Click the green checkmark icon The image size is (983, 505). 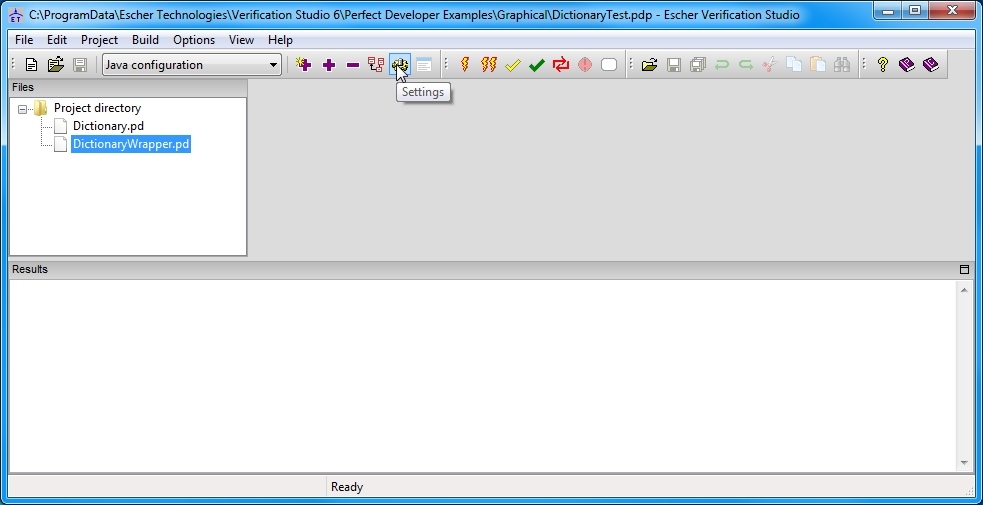(537, 65)
